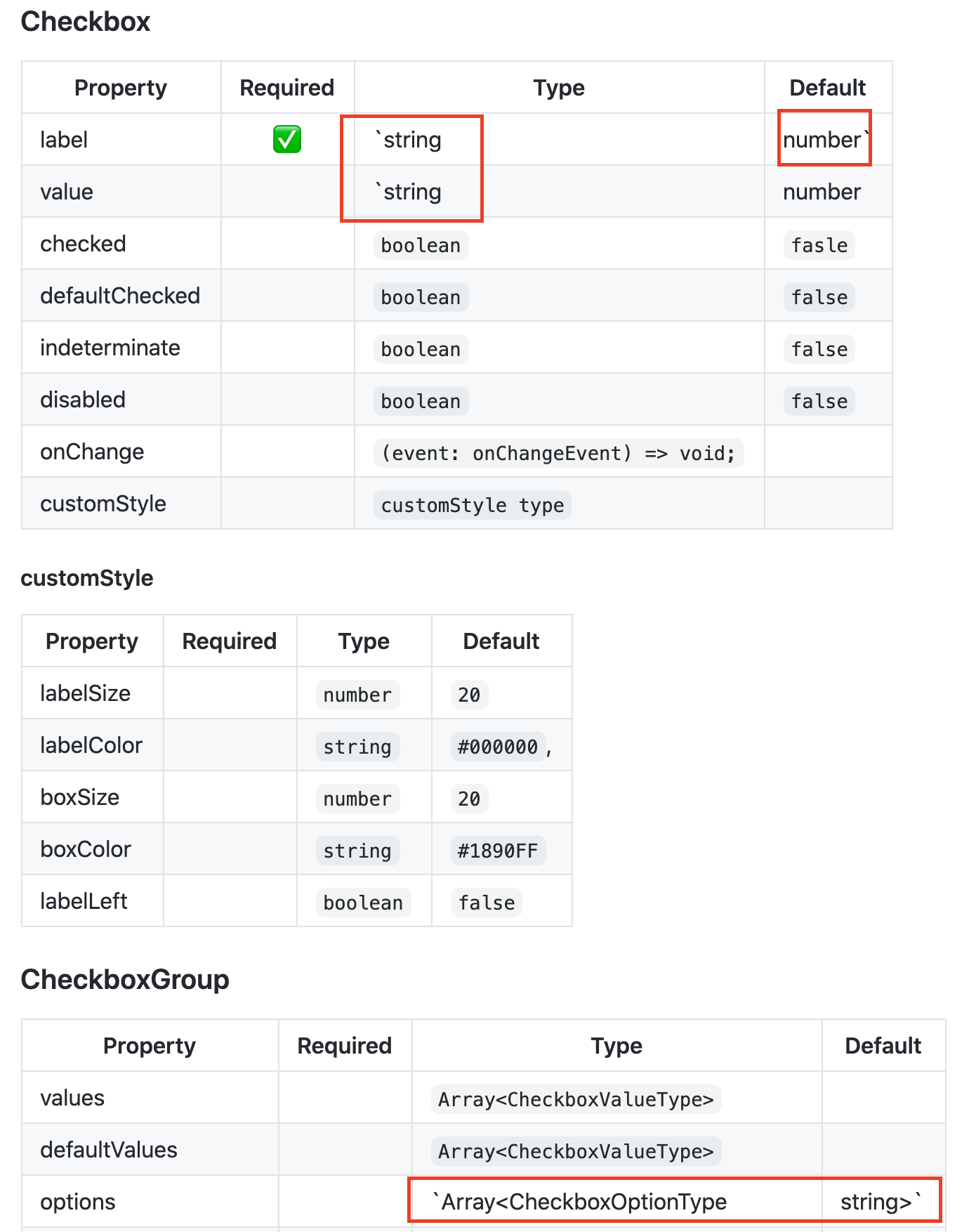
Task: Click the "#1890FF" default color value
Action: (x=498, y=851)
